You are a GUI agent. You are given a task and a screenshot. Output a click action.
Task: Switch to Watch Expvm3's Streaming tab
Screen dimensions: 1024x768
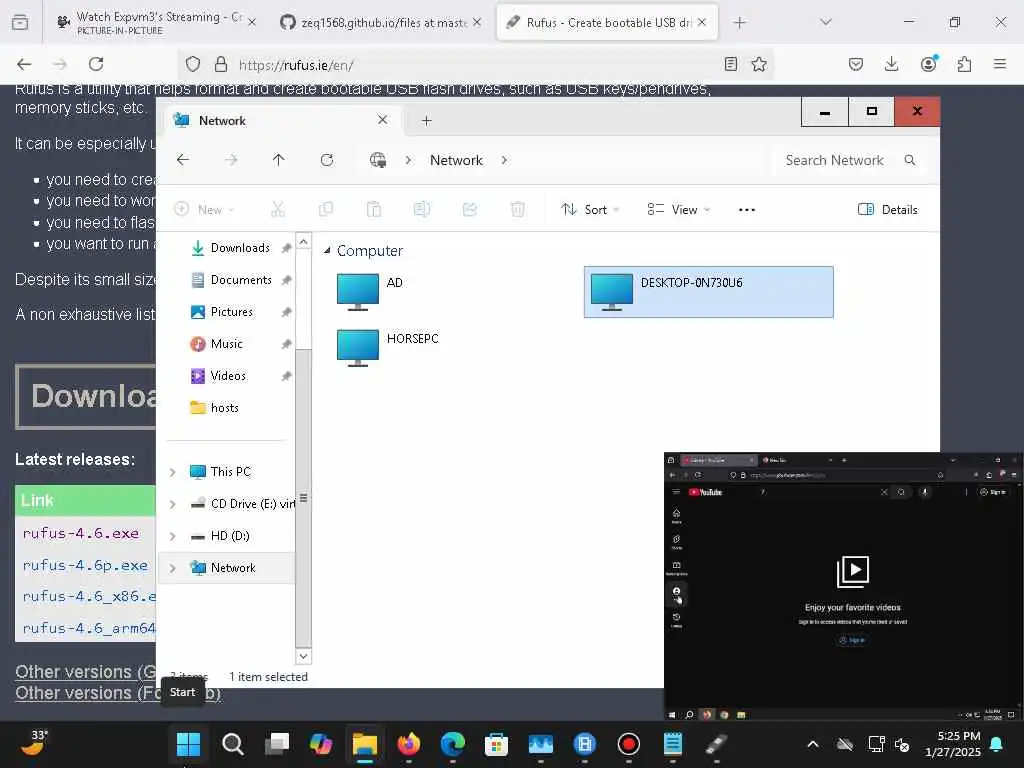155,22
